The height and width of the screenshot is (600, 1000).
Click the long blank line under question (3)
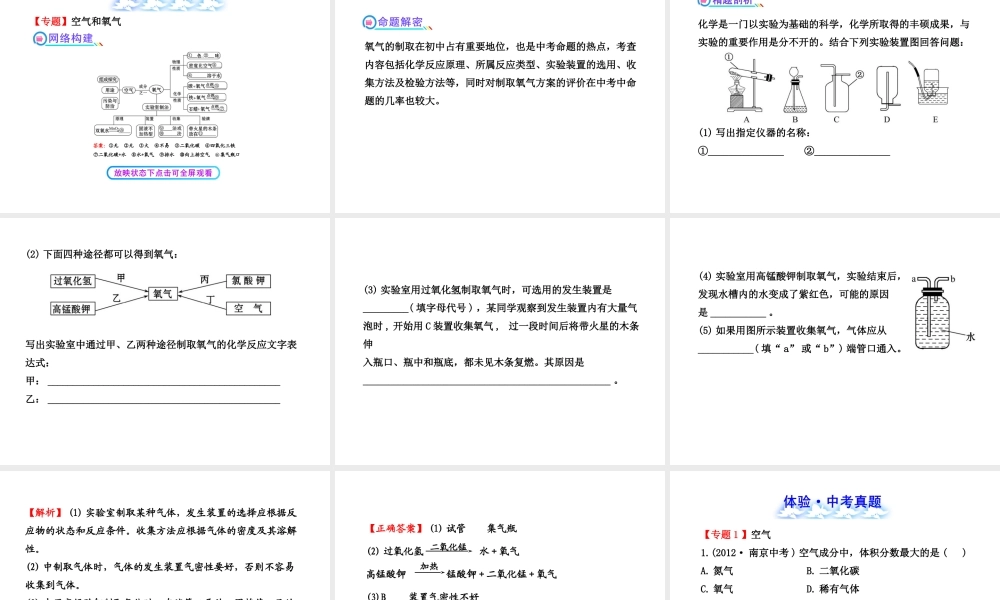point(487,381)
